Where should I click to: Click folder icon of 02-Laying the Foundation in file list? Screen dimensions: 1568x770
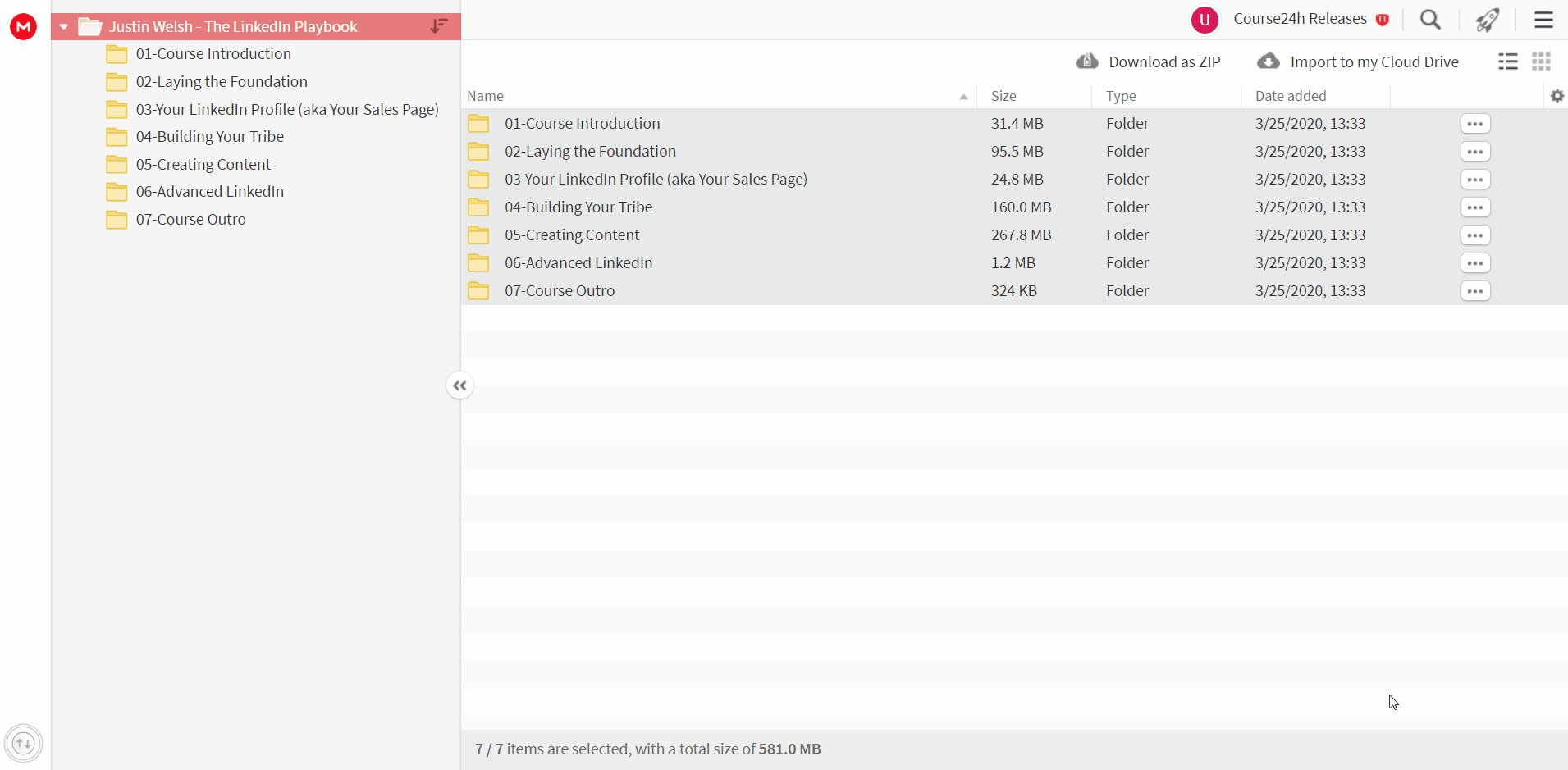pyautogui.click(x=478, y=152)
